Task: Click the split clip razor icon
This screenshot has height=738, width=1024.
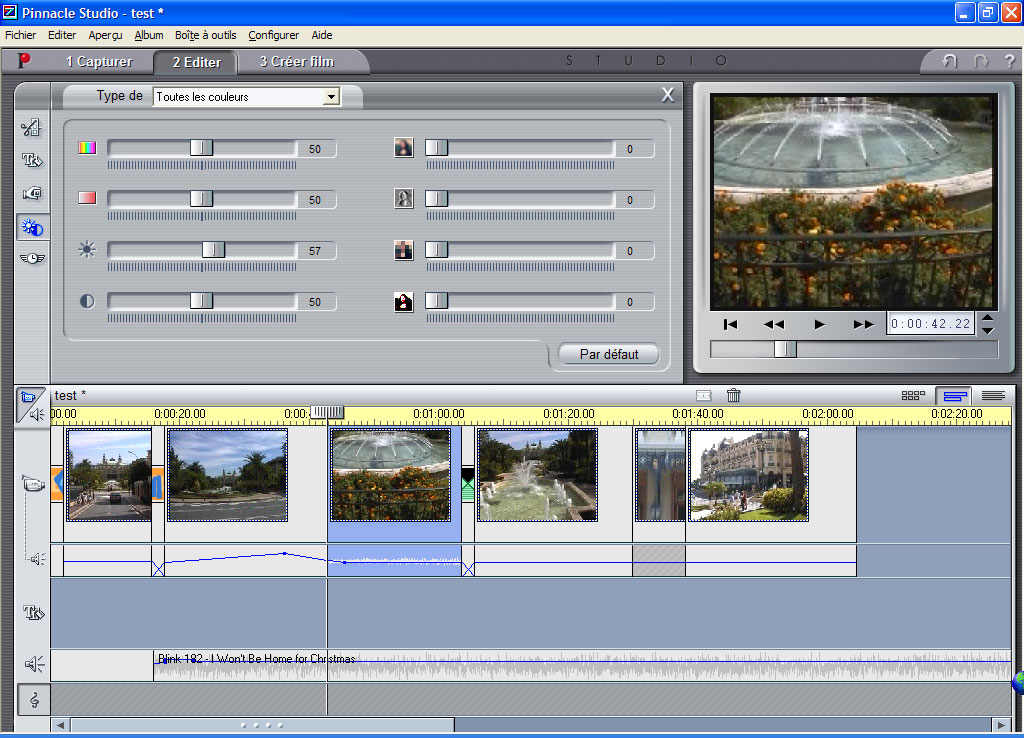Action: click(x=703, y=395)
